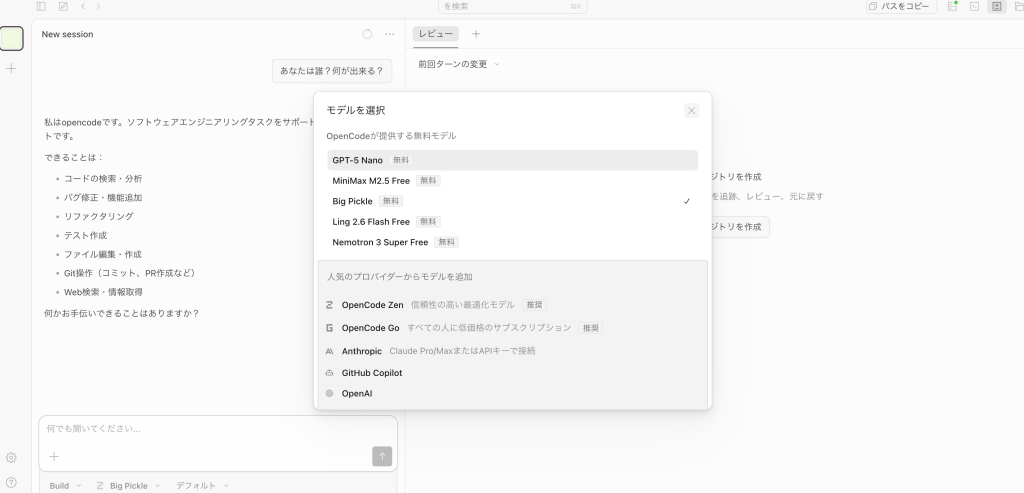This screenshot has width=1024, height=493.
Task: Pick the Nemotron 3 Super Free model
Action: coord(380,242)
